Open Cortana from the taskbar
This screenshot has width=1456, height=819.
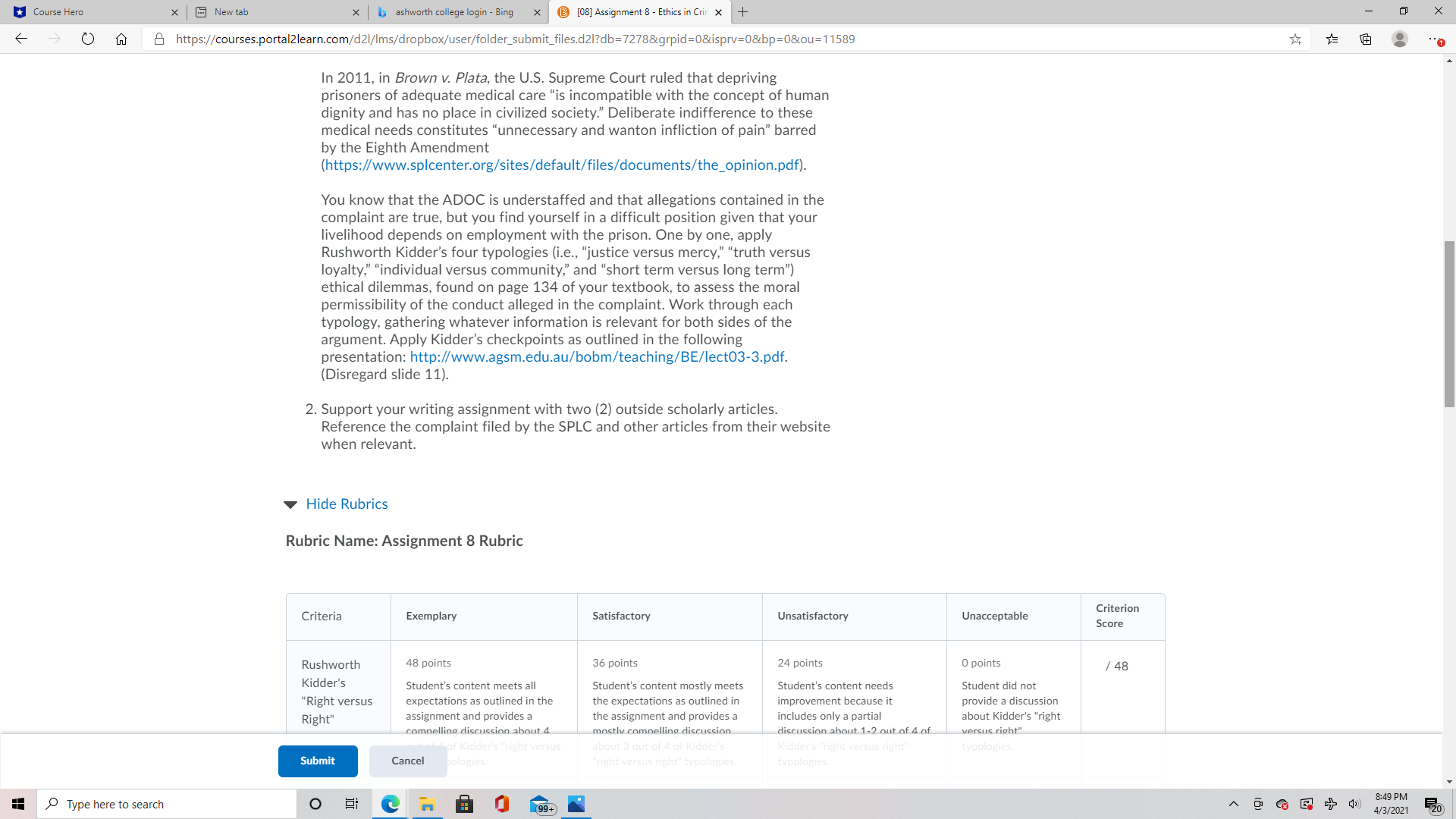point(315,804)
